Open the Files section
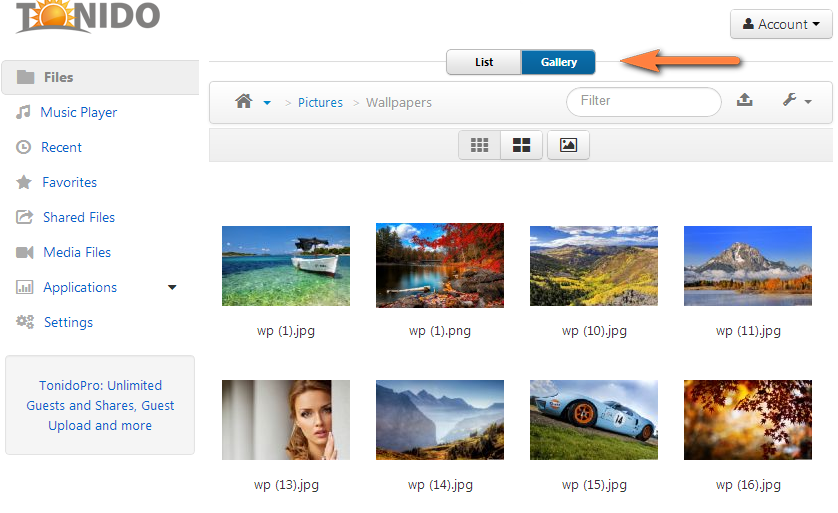838x513 pixels. coord(100,77)
